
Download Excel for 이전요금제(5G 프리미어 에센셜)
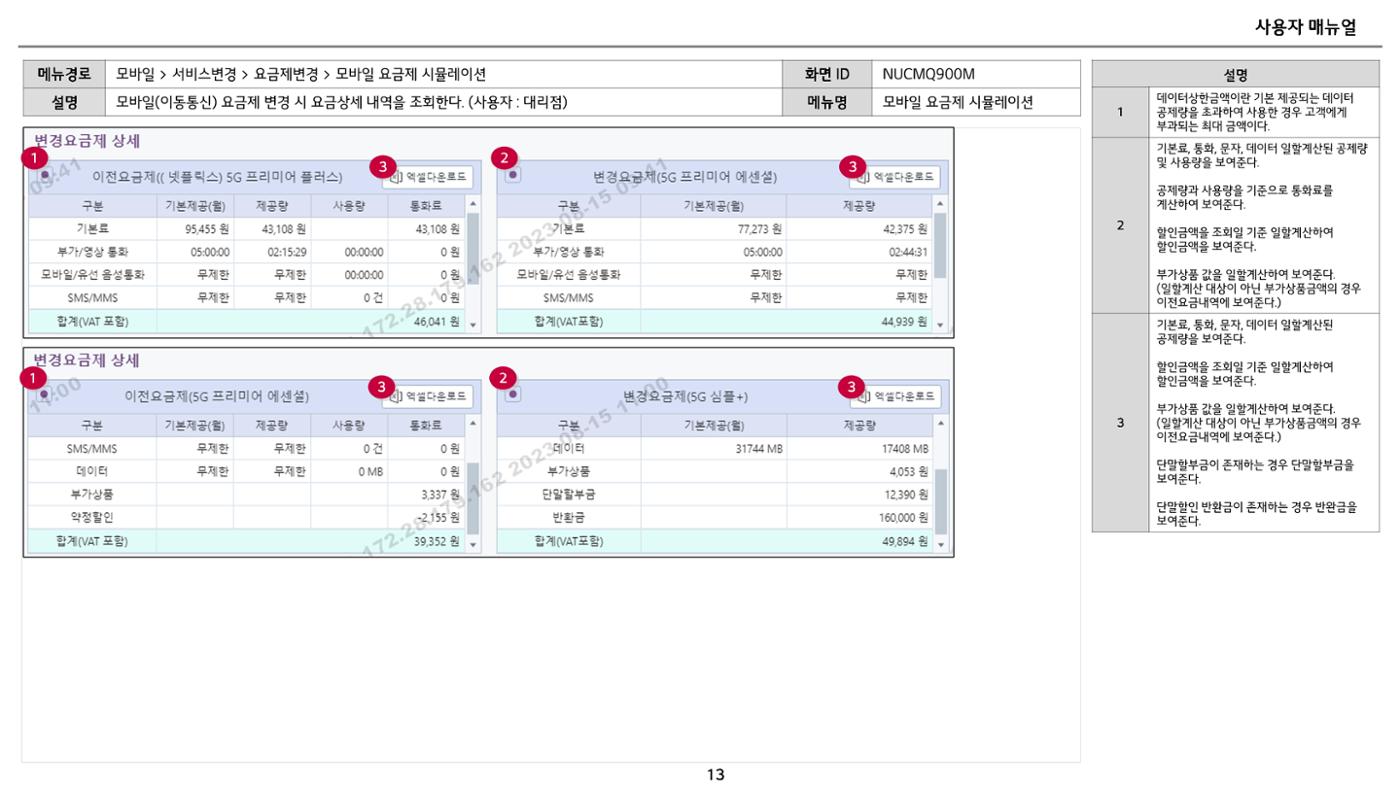pos(428,396)
